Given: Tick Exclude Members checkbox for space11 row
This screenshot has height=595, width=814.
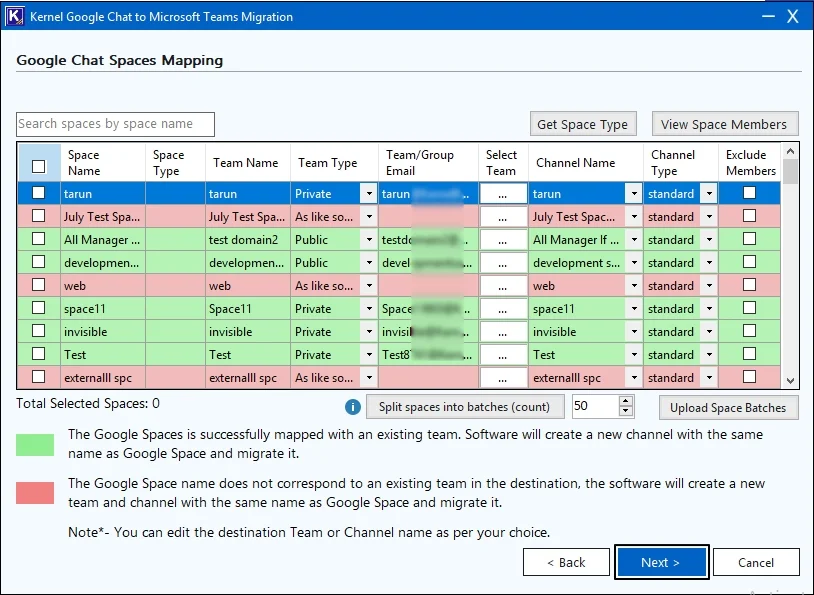Looking at the screenshot, I should coord(749,308).
